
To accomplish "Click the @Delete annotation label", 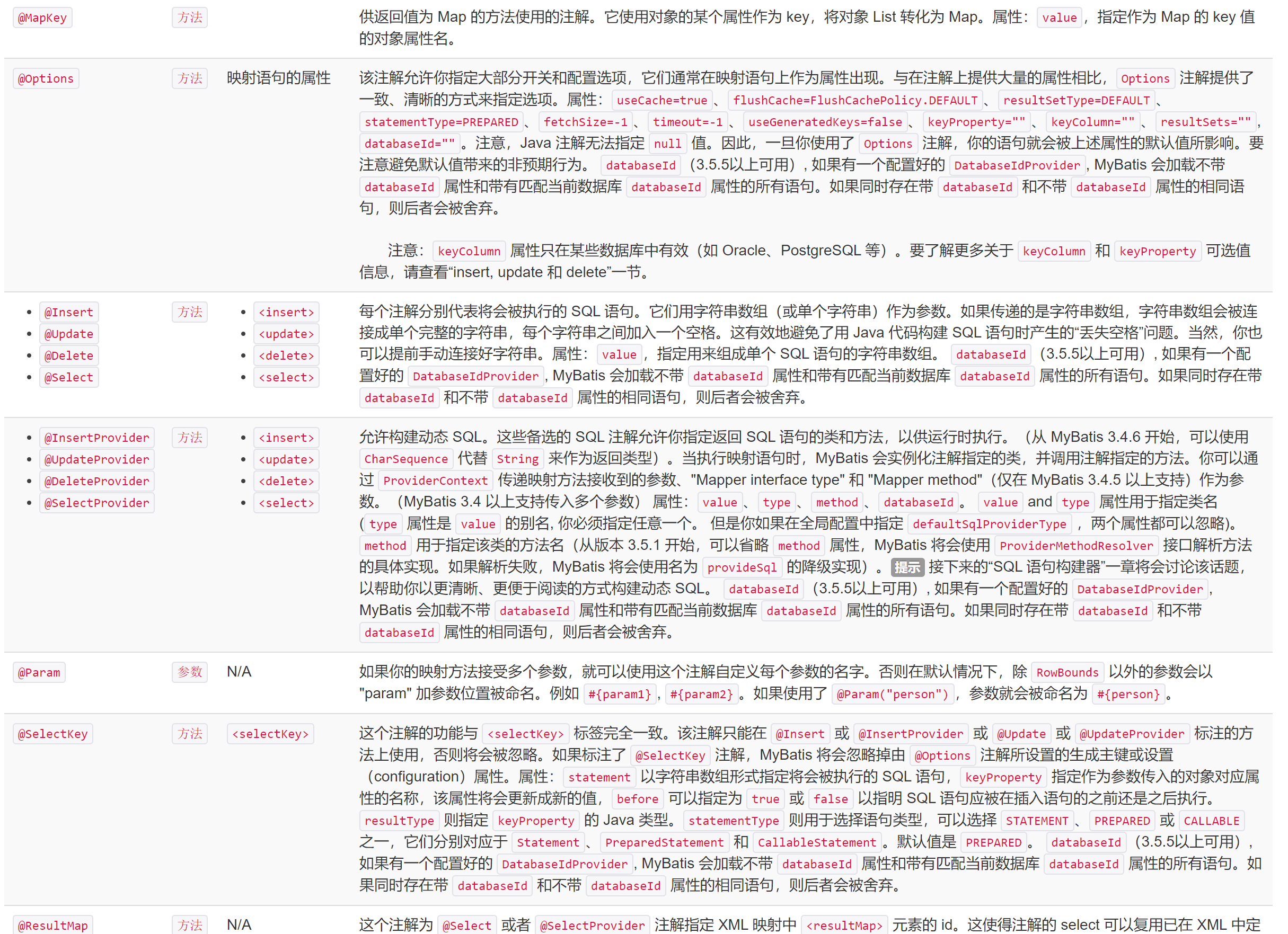I will [68, 355].
